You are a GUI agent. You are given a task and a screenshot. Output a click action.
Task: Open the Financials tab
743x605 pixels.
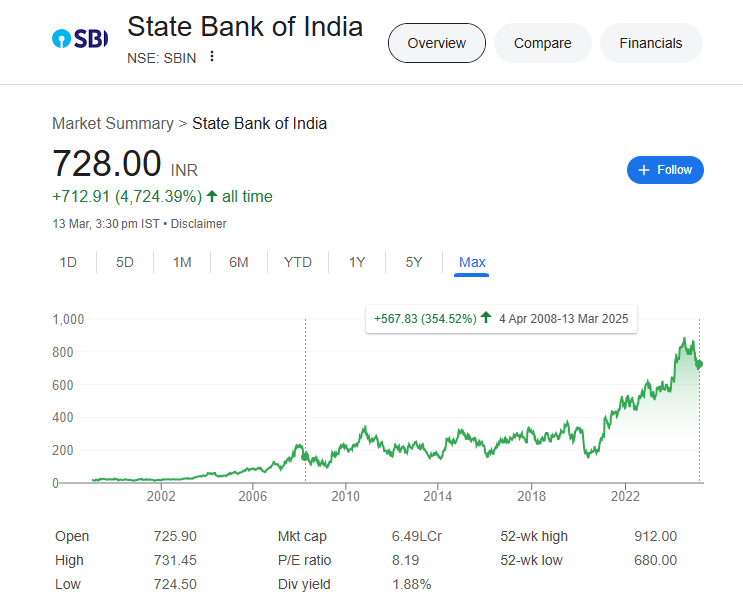click(650, 43)
